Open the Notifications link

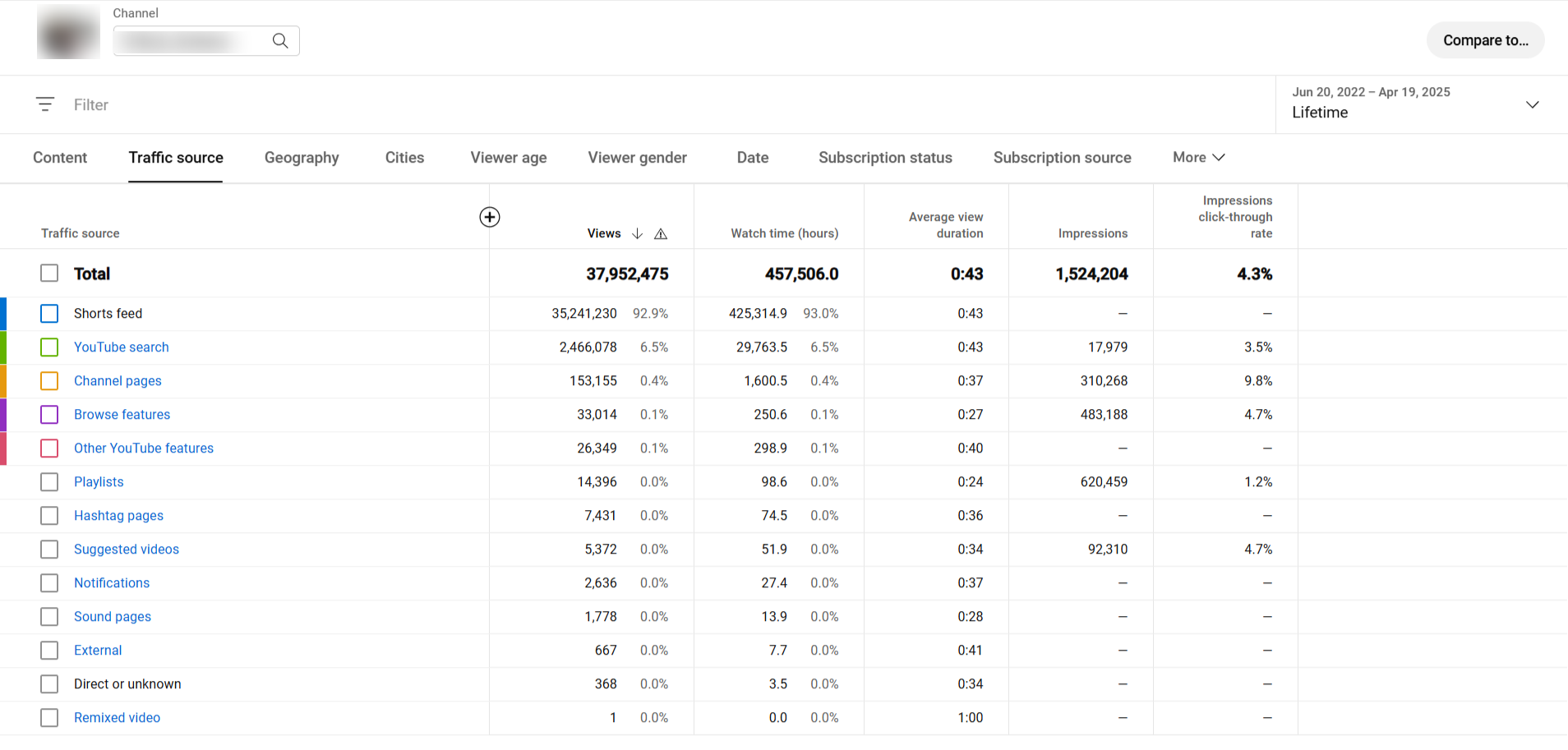112,582
